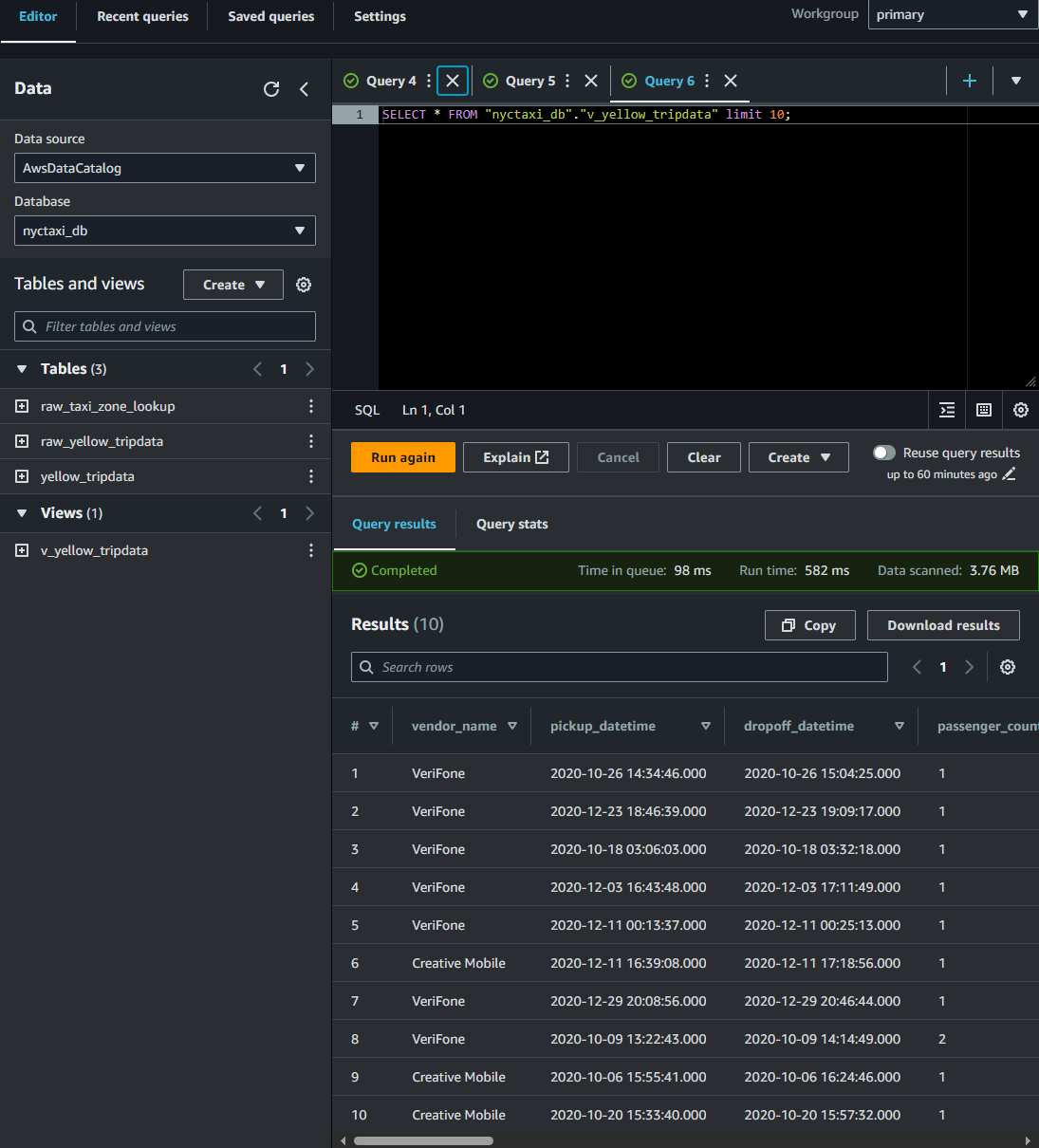Viewport: 1039px width, 1148px height.
Task: Open actions menu for v_yellow_tripdata view
Action: coord(311,550)
